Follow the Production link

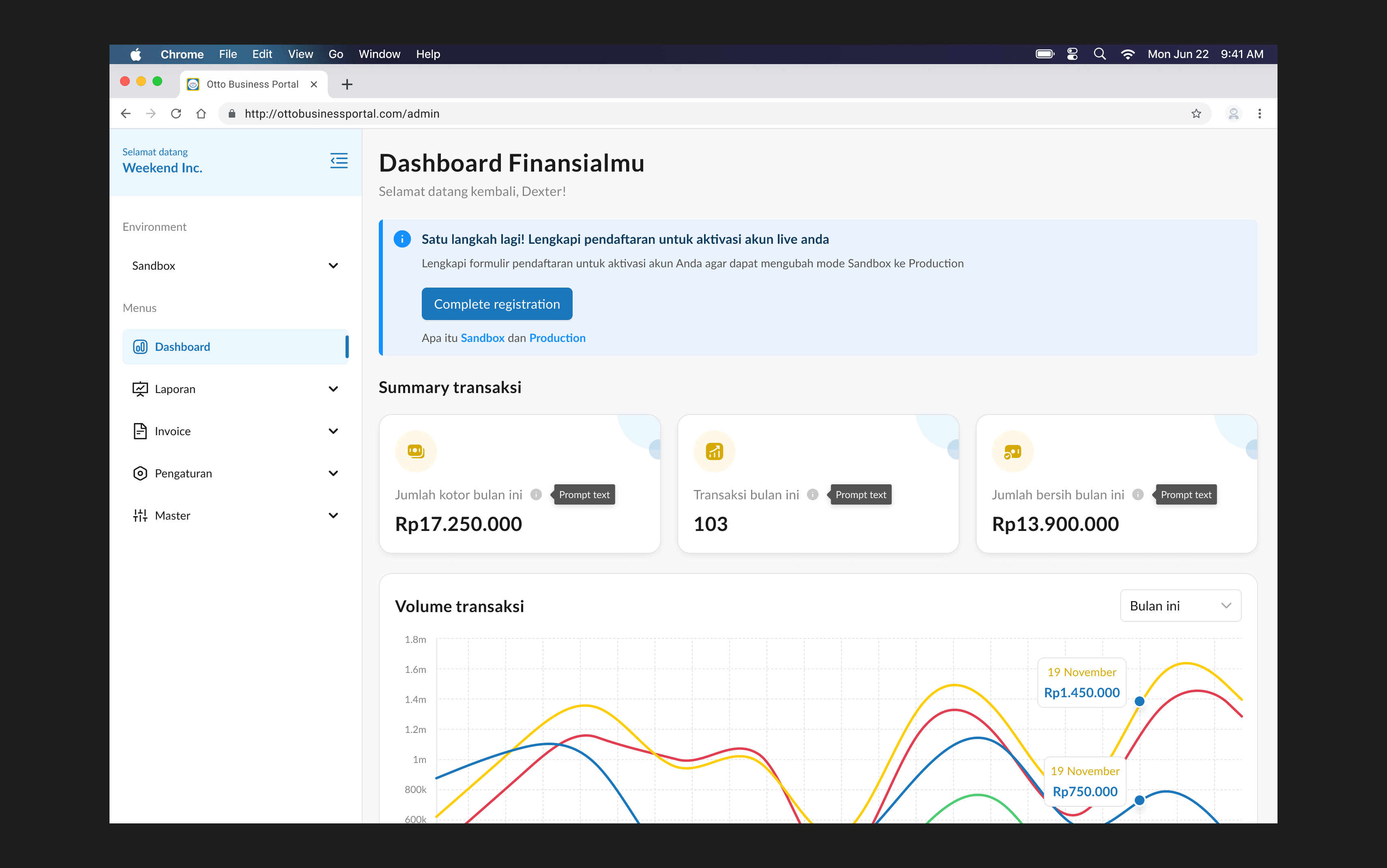coord(557,337)
